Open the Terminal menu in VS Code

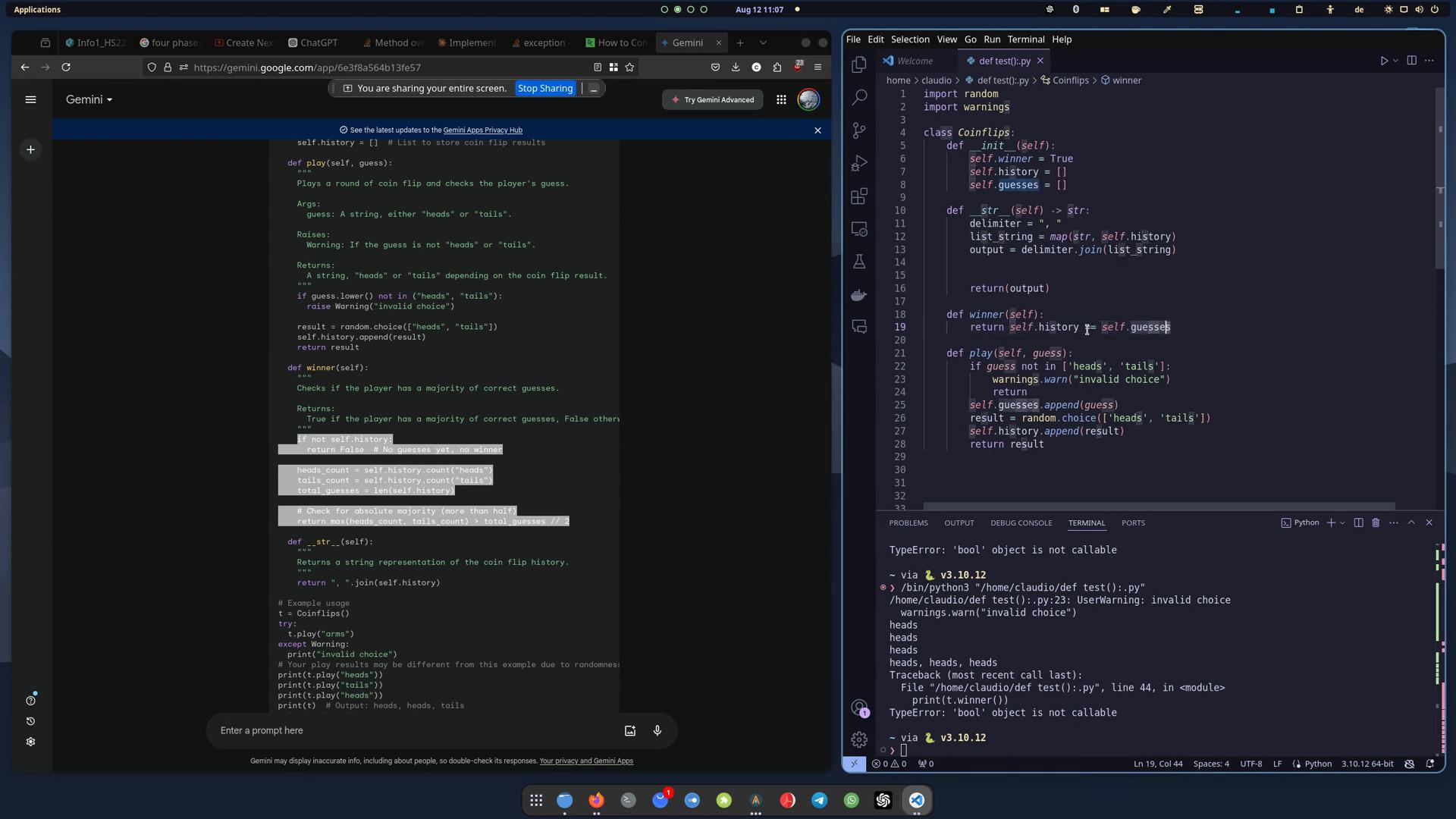[1026, 39]
